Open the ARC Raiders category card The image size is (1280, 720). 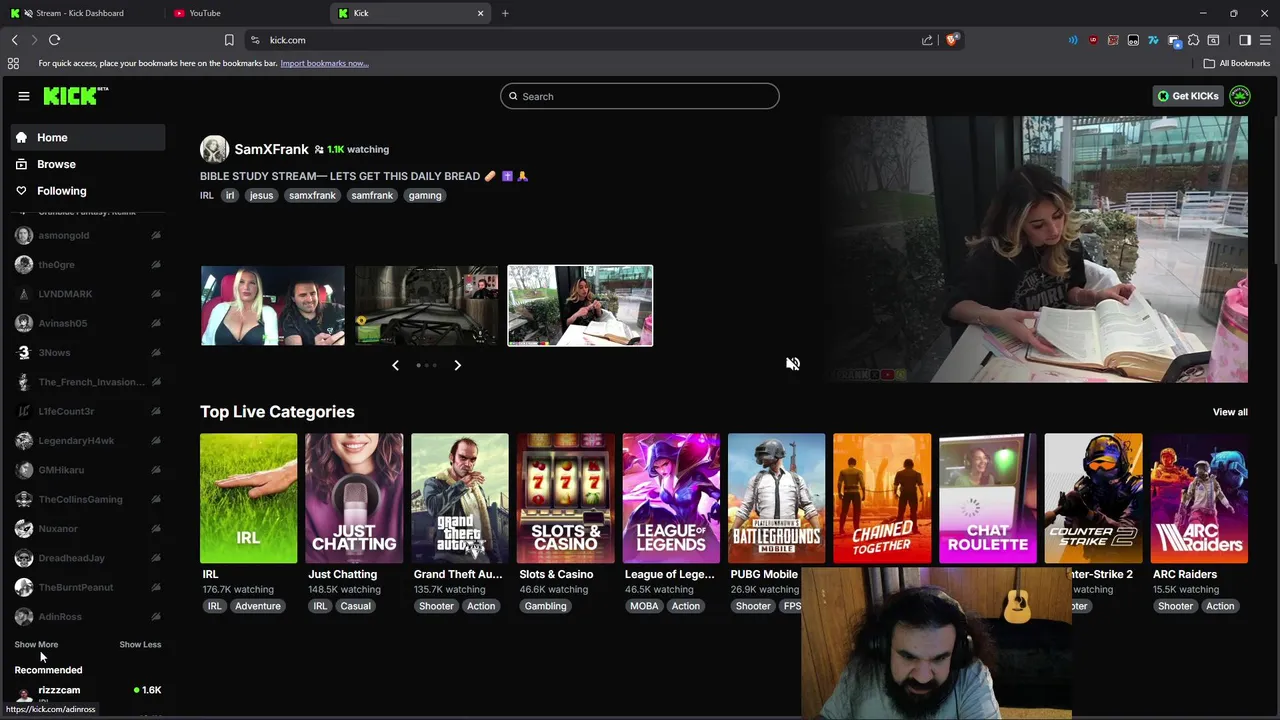click(x=1199, y=498)
